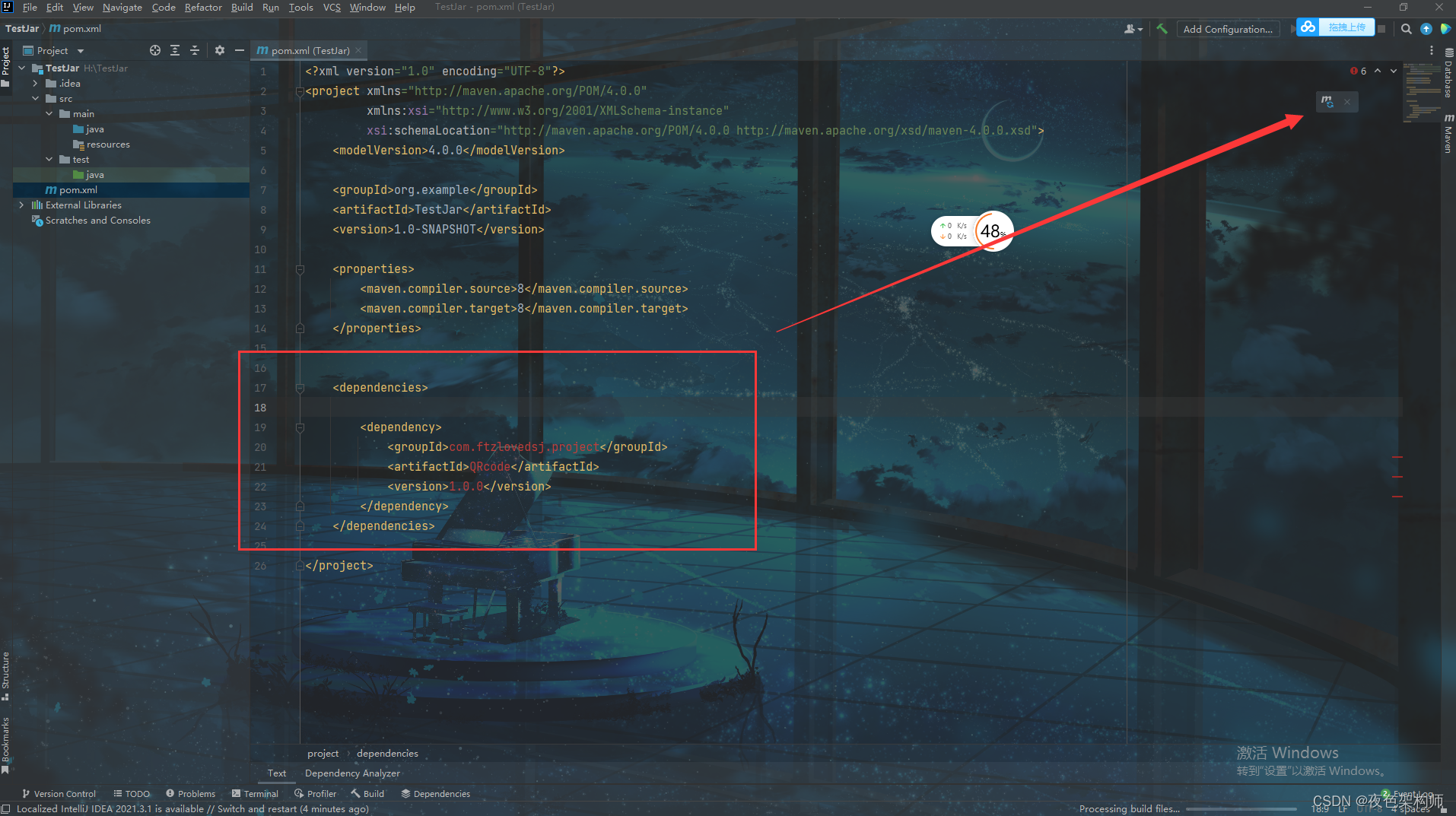Close the pom.xml (TestJar) editor tab
The width and height of the screenshot is (1456, 816).
click(x=358, y=50)
